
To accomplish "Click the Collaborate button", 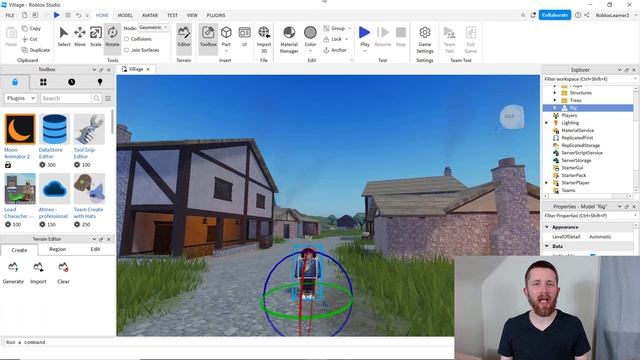I will coord(555,15).
